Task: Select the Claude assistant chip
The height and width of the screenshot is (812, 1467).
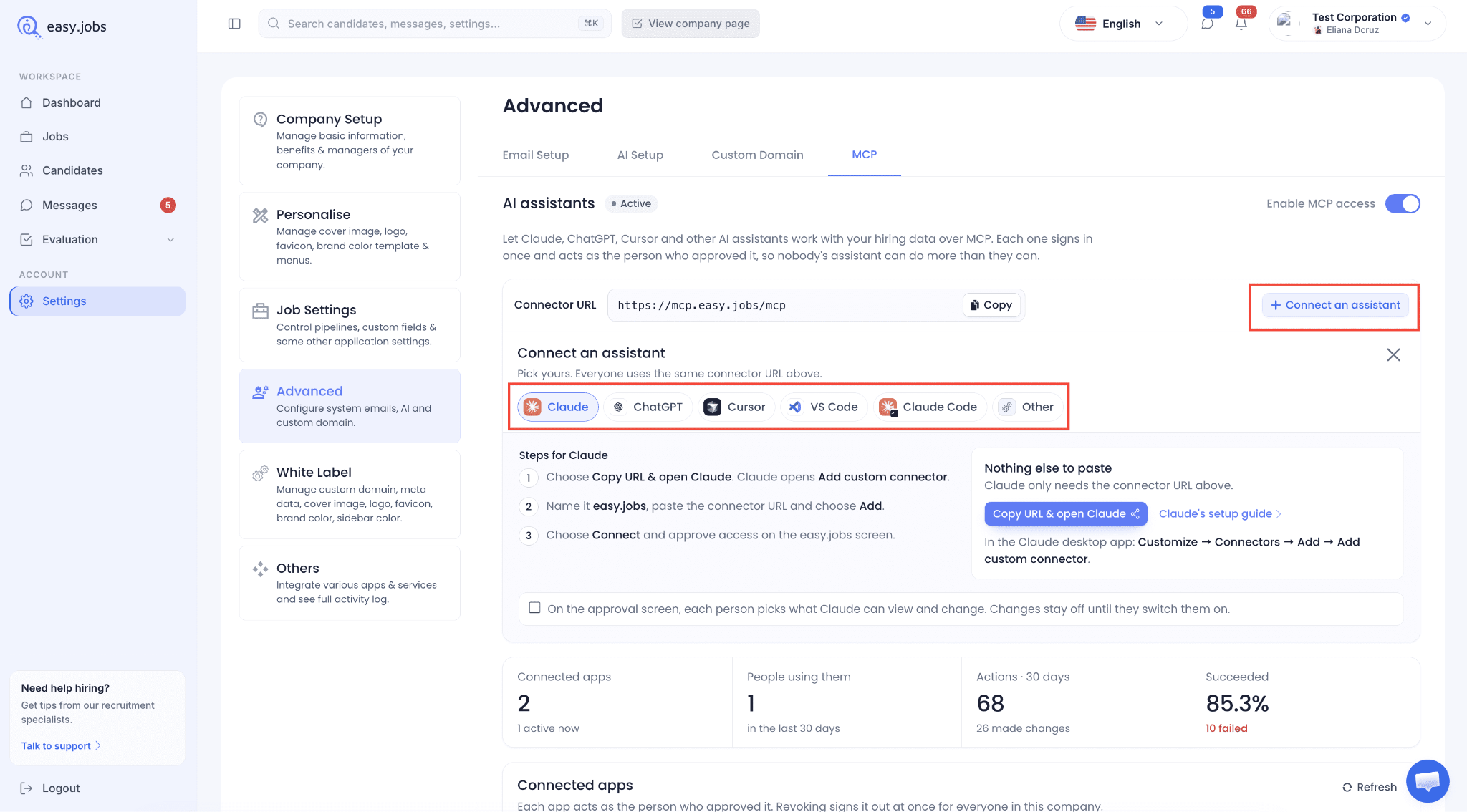Action: [x=558, y=407]
